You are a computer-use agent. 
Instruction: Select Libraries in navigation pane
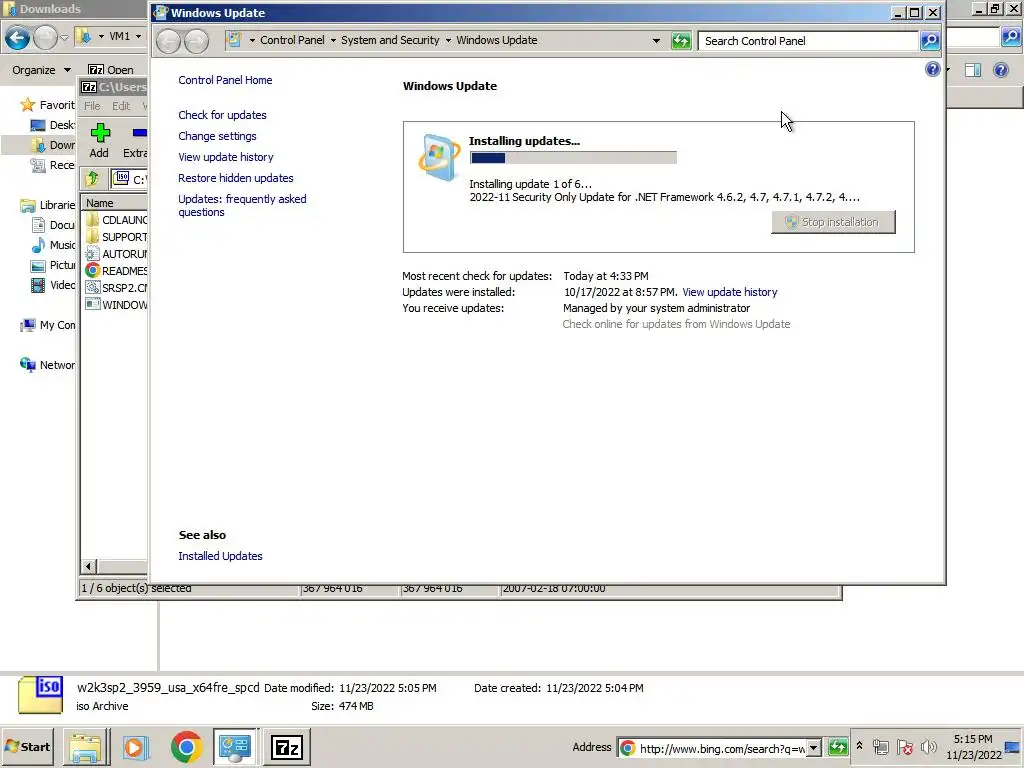click(48, 205)
